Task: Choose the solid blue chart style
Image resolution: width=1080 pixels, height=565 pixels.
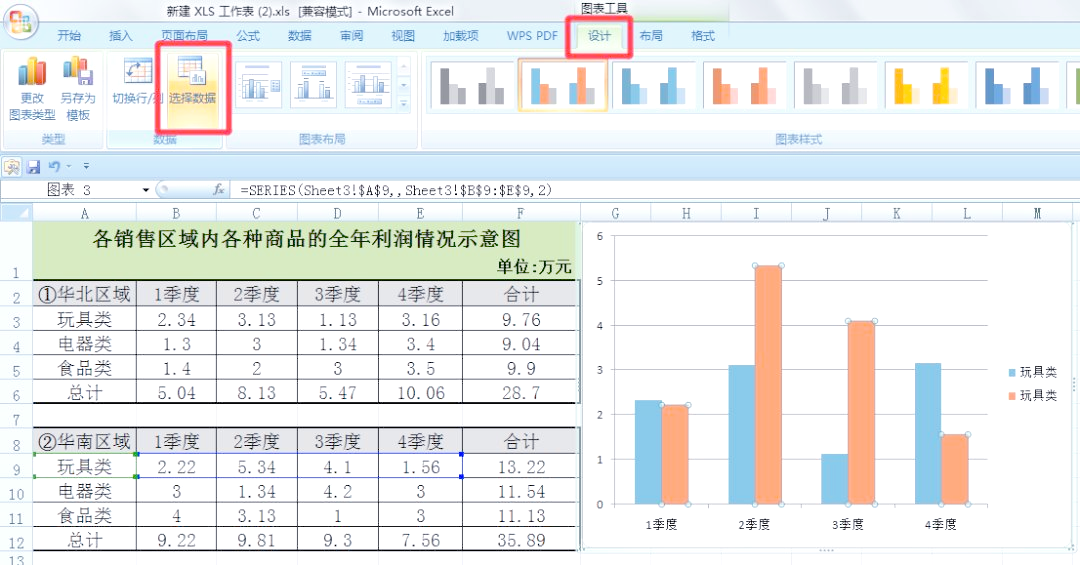Action: tap(654, 86)
